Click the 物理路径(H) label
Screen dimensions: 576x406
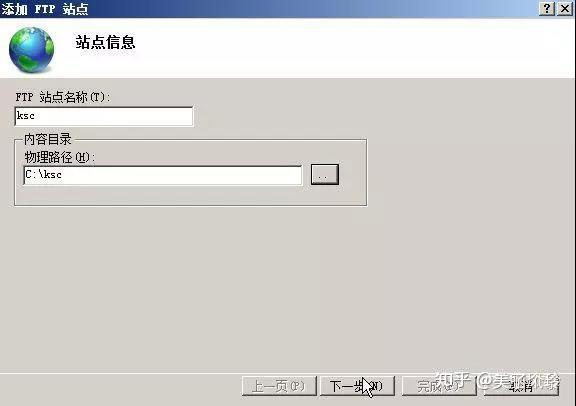click(x=60, y=157)
